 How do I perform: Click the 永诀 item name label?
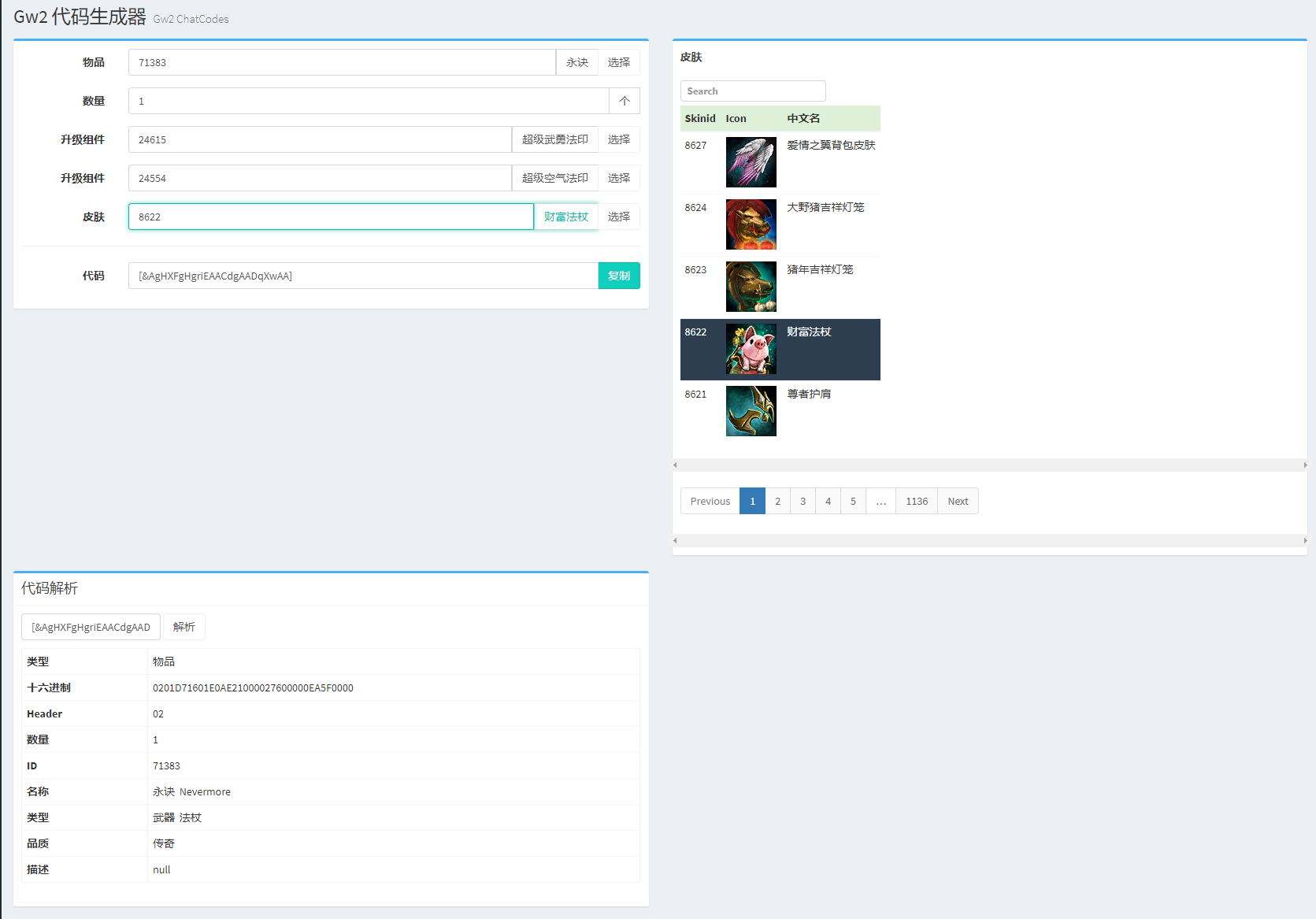(x=577, y=62)
